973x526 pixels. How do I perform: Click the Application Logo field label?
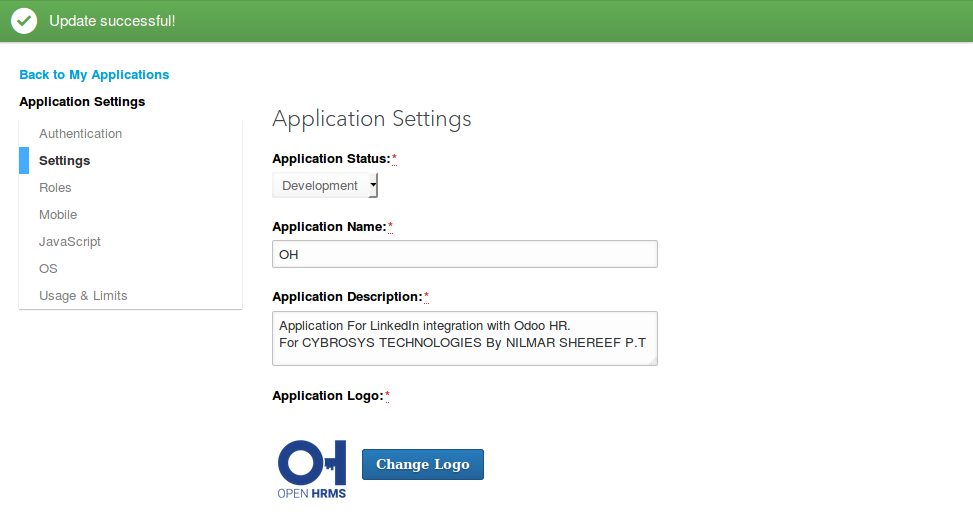327,396
